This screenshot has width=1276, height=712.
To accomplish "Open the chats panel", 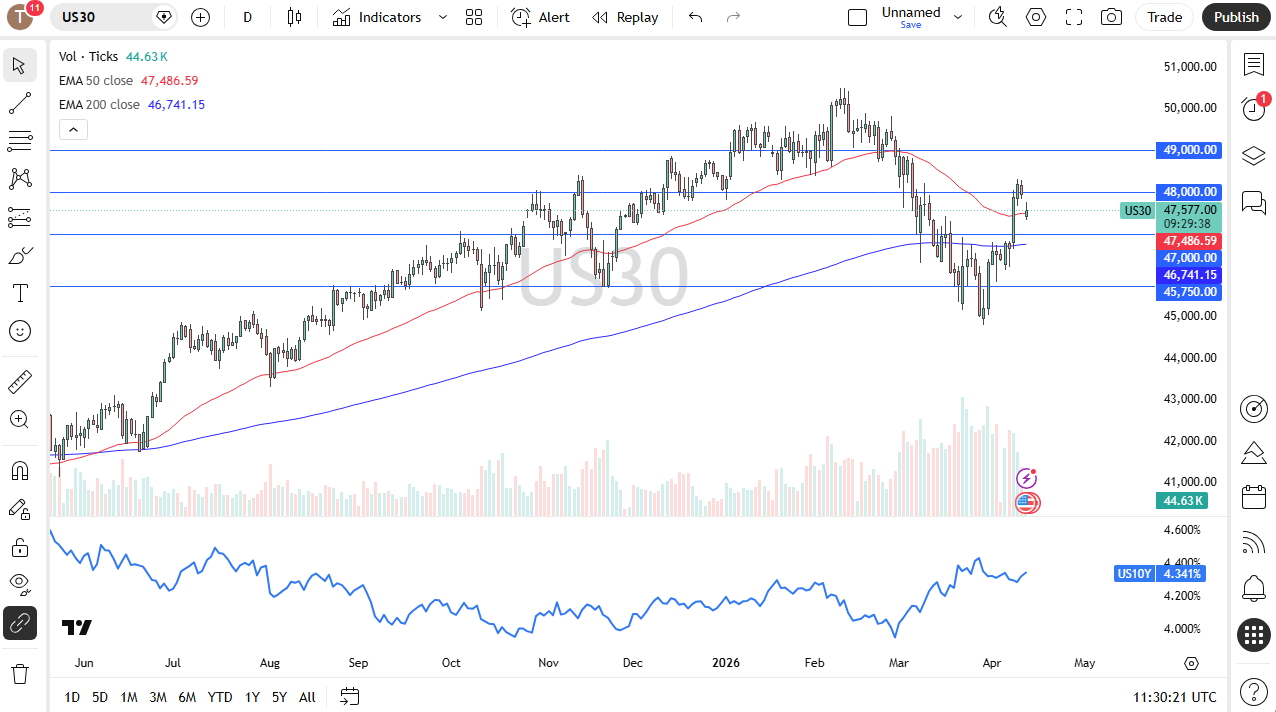I will click(x=1254, y=202).
